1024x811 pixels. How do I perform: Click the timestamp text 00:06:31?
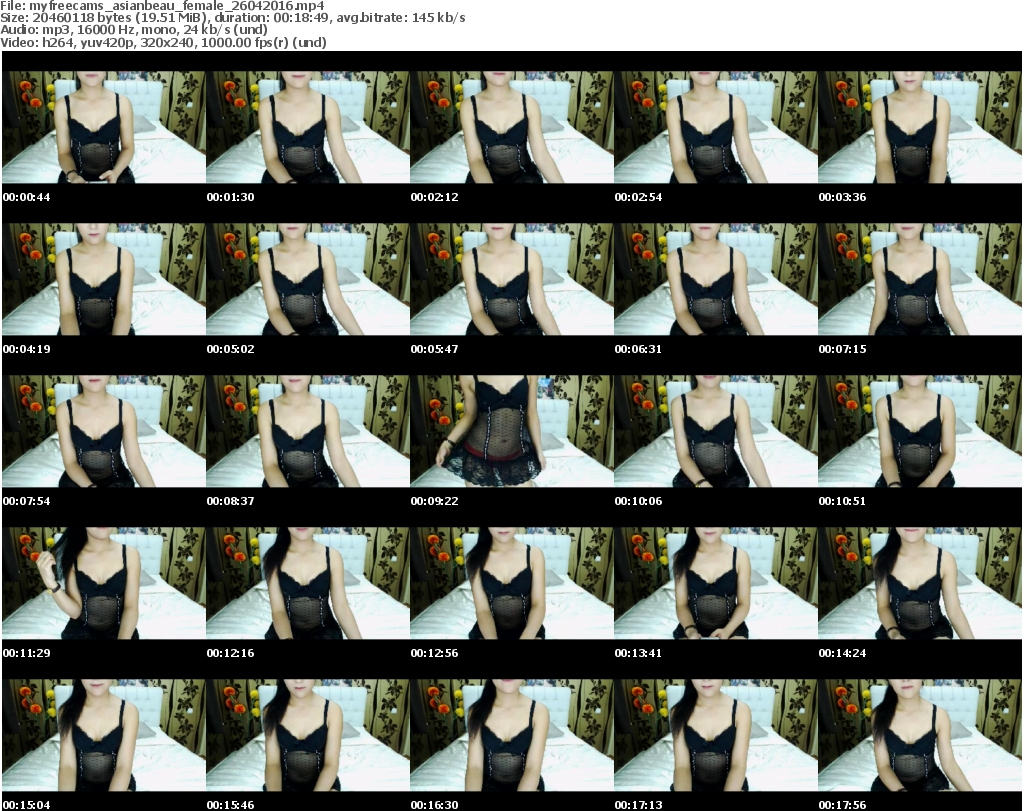click(638, 349)
